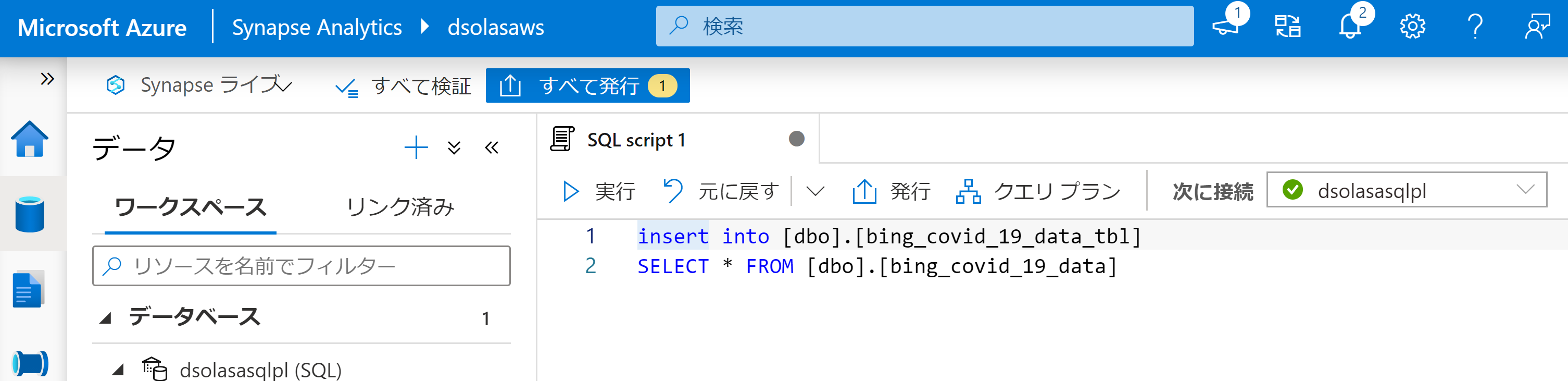The width and height of the screenshot is (1568, 381).
Task: Open the settings gear icon
Action: click(1412, 27)
